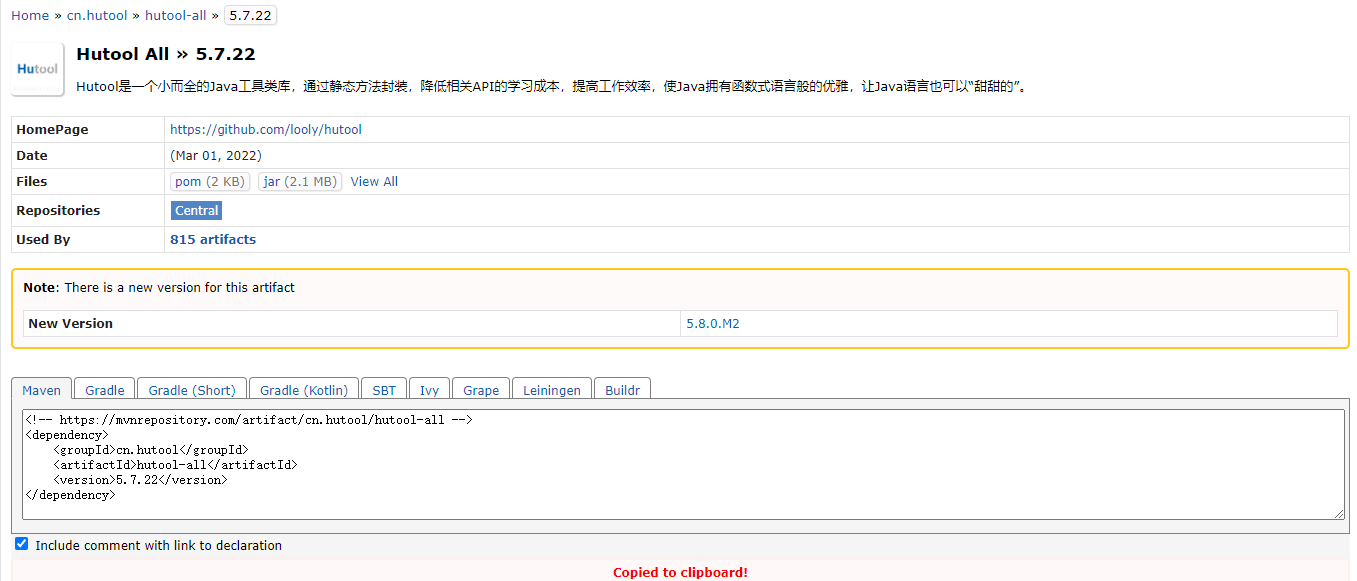Click the HomePage row label

52,129
